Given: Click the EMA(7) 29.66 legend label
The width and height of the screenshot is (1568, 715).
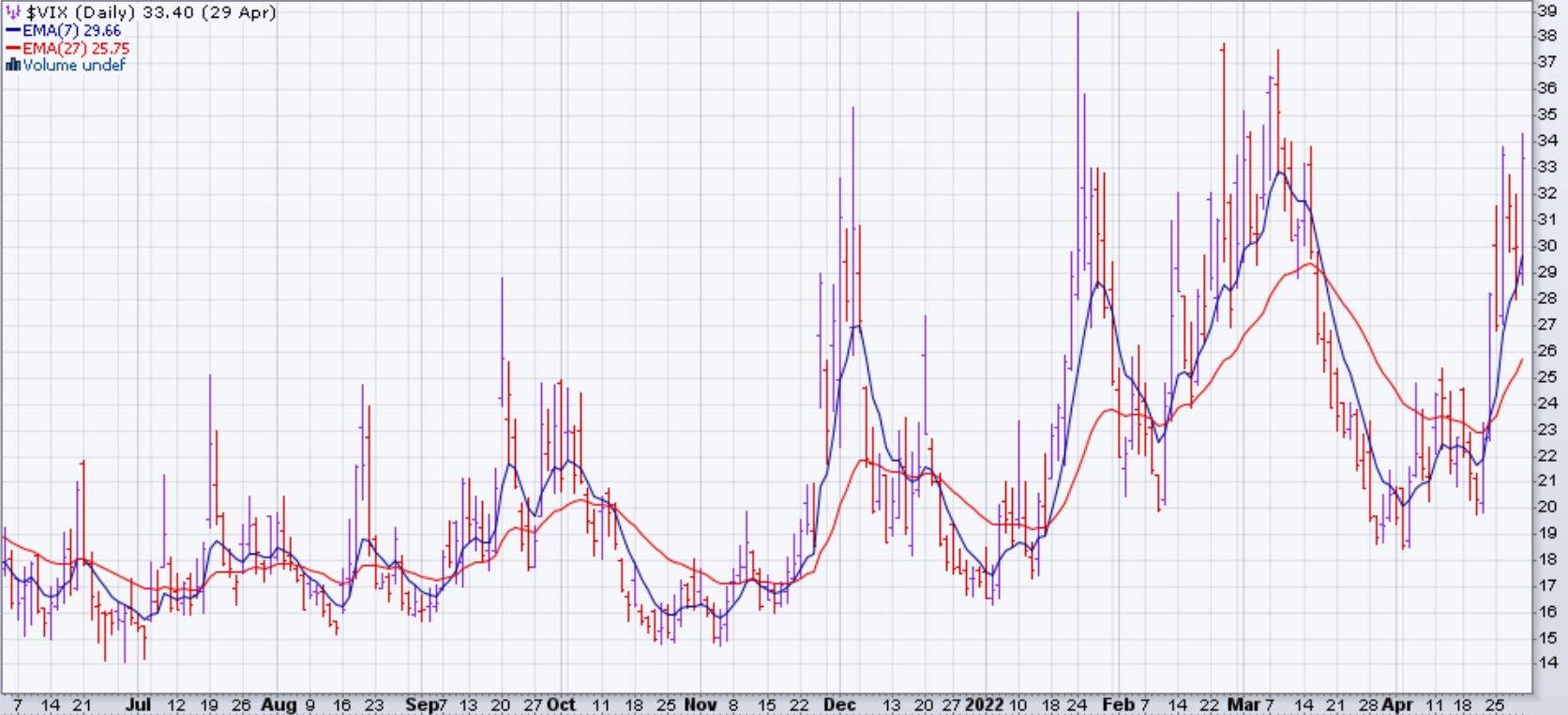Looking at the screenshot, I should tap(72, 31).
